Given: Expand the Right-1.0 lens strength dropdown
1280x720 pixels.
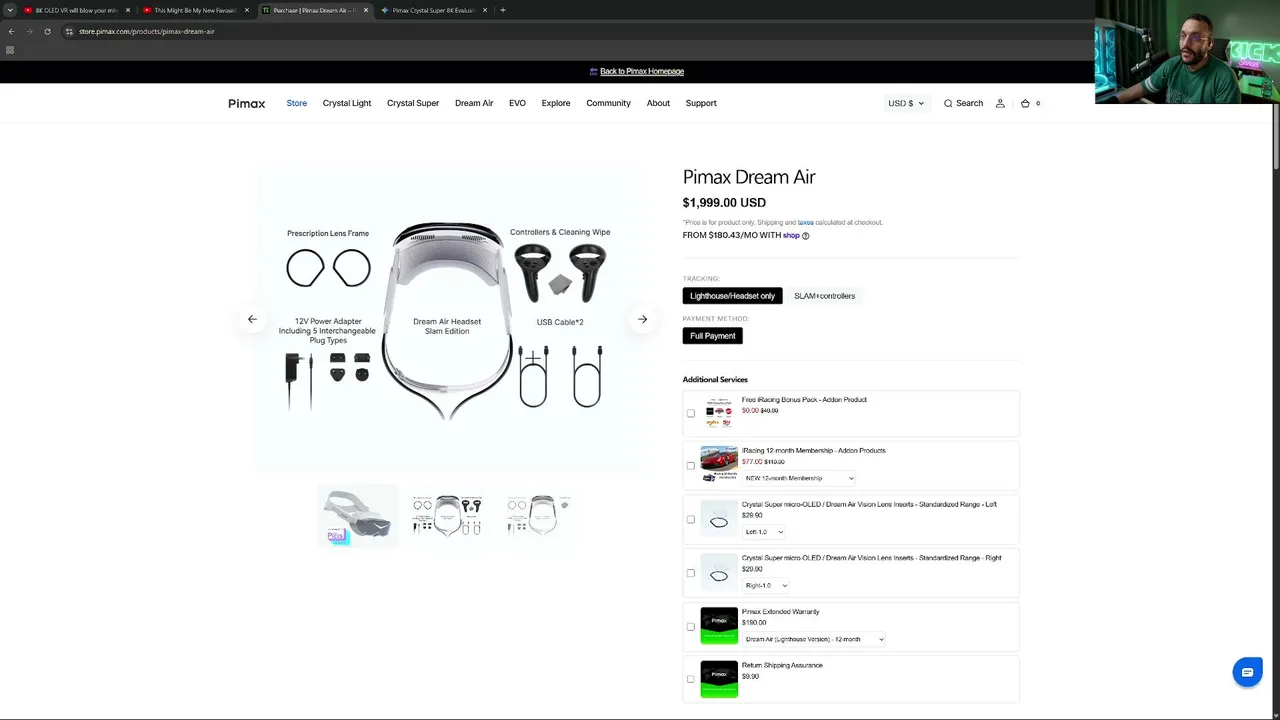Looking at the screenshot, I should 765,585.
